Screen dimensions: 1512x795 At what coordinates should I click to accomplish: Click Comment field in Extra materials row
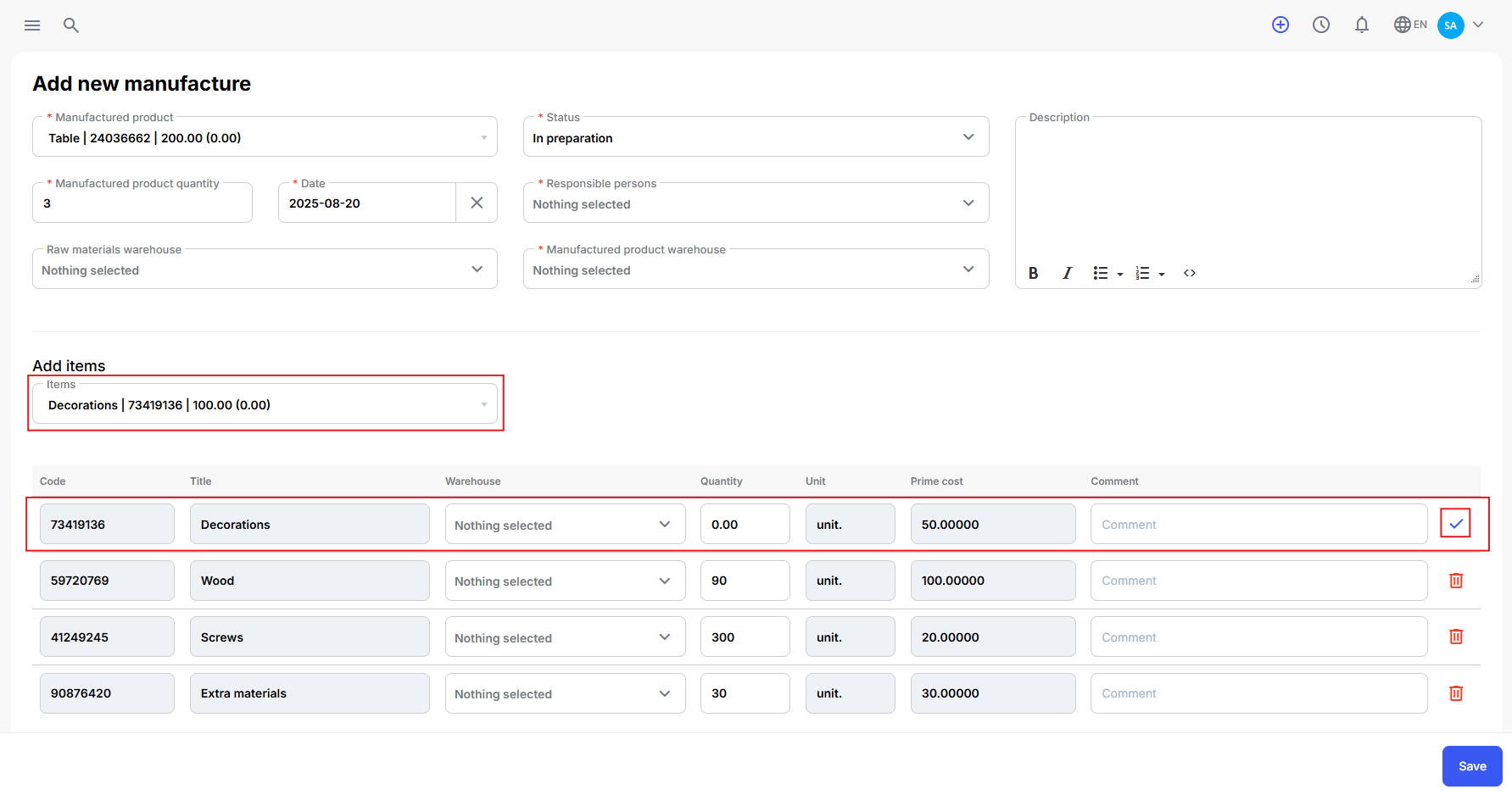pyautogui.click(x=1258, y=693)
